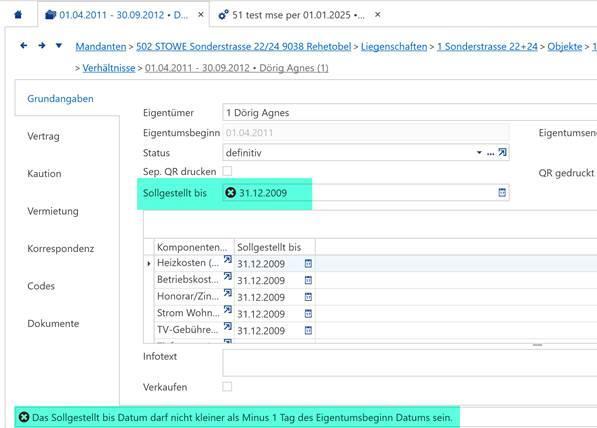Select the Vermietung section
The width and height of the screenshot is (597, 428).
point(53,211)
